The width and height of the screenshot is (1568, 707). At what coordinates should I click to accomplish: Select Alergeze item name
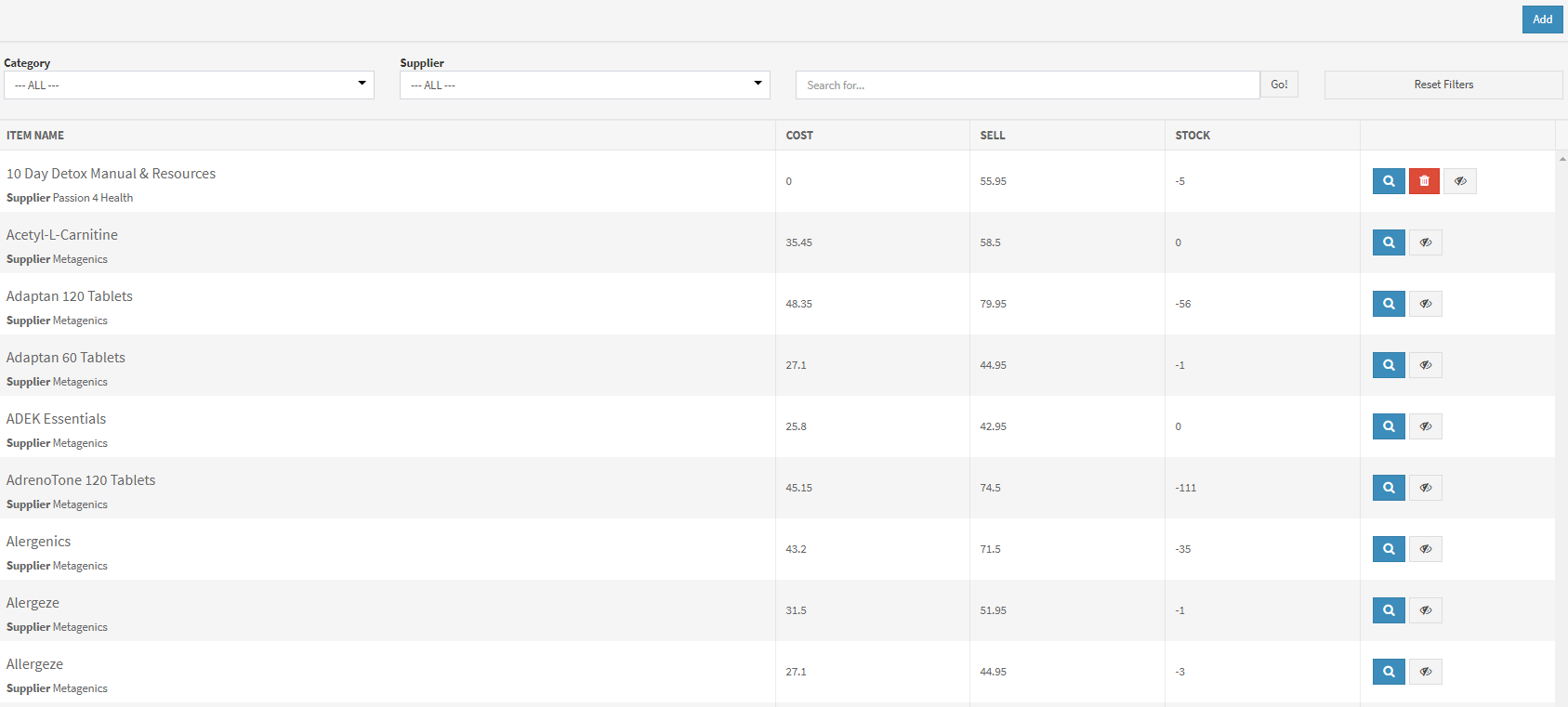point(33,603)
